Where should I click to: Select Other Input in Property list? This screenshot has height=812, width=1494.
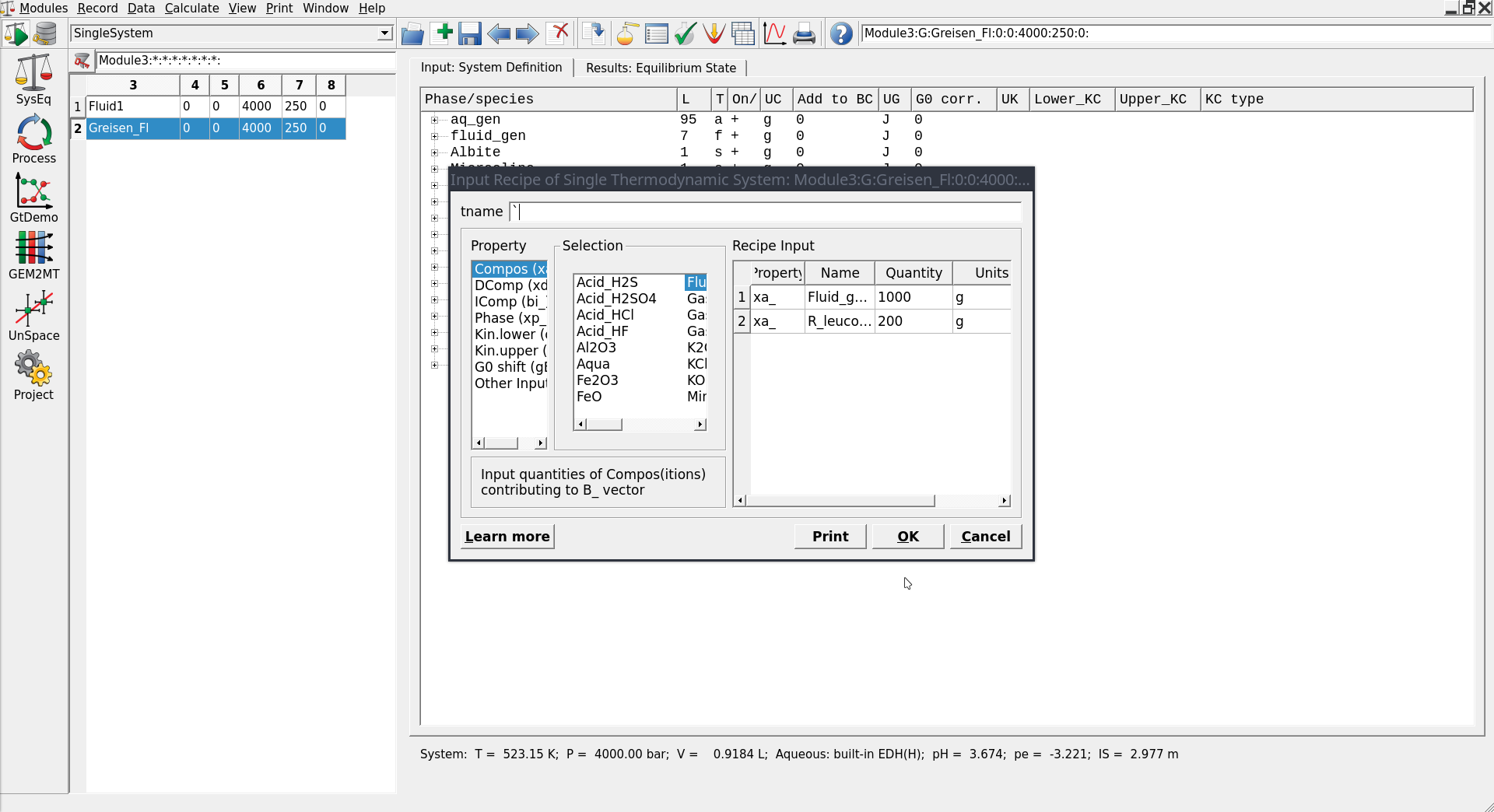pos(510,383)
